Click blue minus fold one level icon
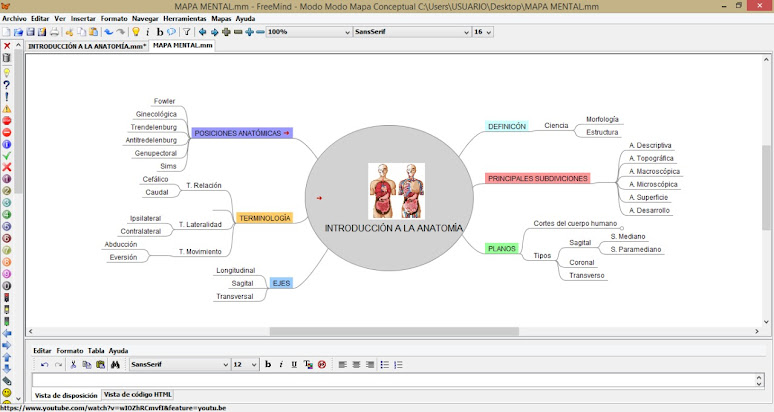The image size is (774, 412). click(x=260, y=32)
